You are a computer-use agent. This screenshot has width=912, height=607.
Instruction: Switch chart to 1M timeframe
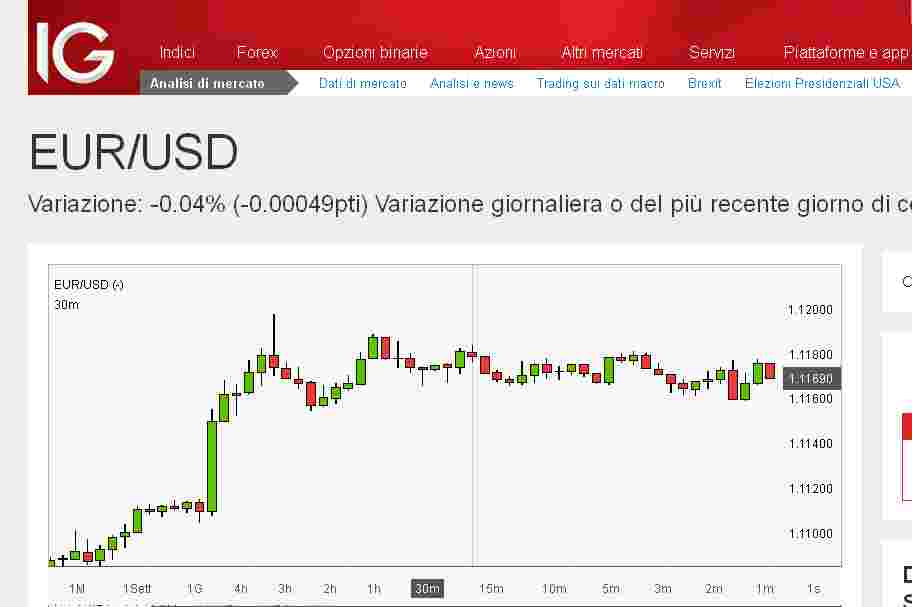click(x=77, y=588)
